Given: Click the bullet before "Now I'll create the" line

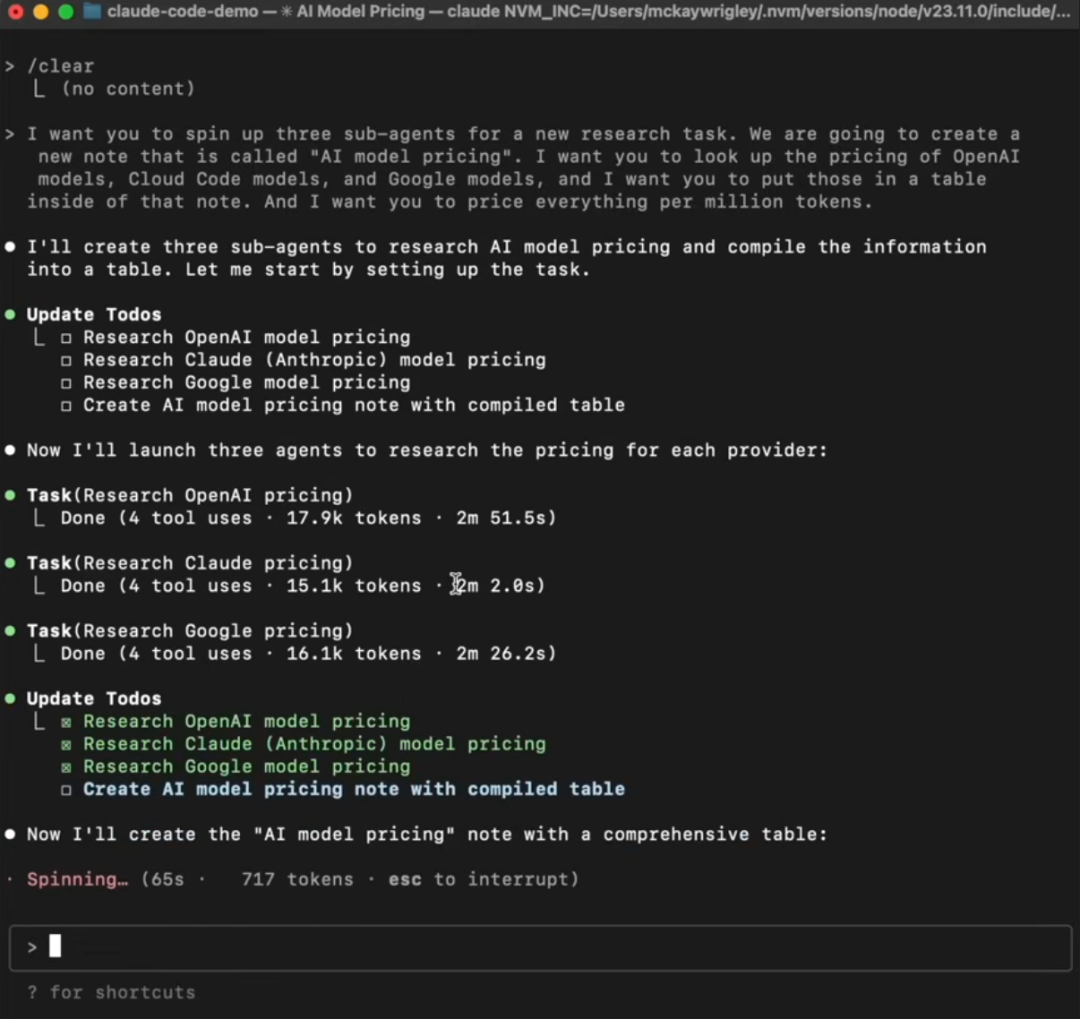Looking at the screenshot, I should pos(10,834).
